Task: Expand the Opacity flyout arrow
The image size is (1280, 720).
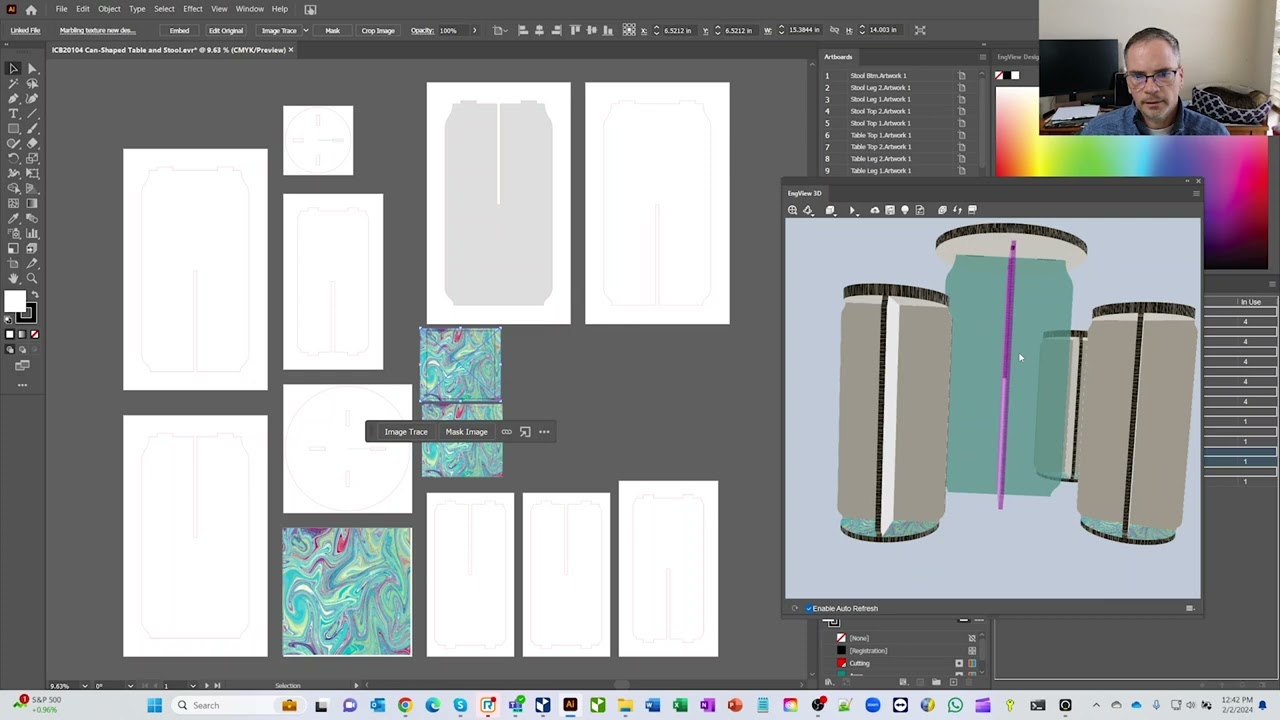Action: (x=474, y=30)
